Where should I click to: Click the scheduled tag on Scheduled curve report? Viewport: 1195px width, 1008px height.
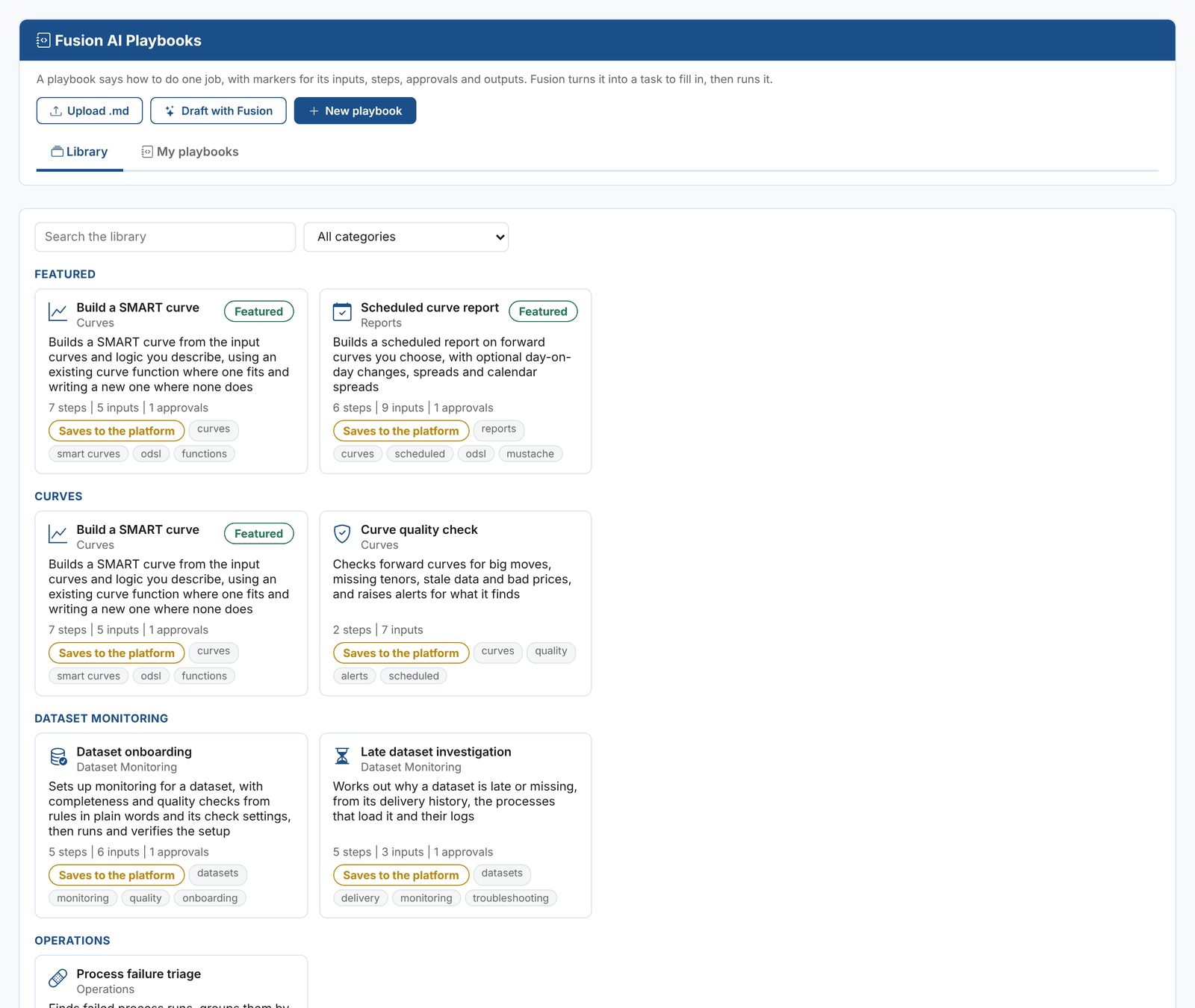[420, 454]
